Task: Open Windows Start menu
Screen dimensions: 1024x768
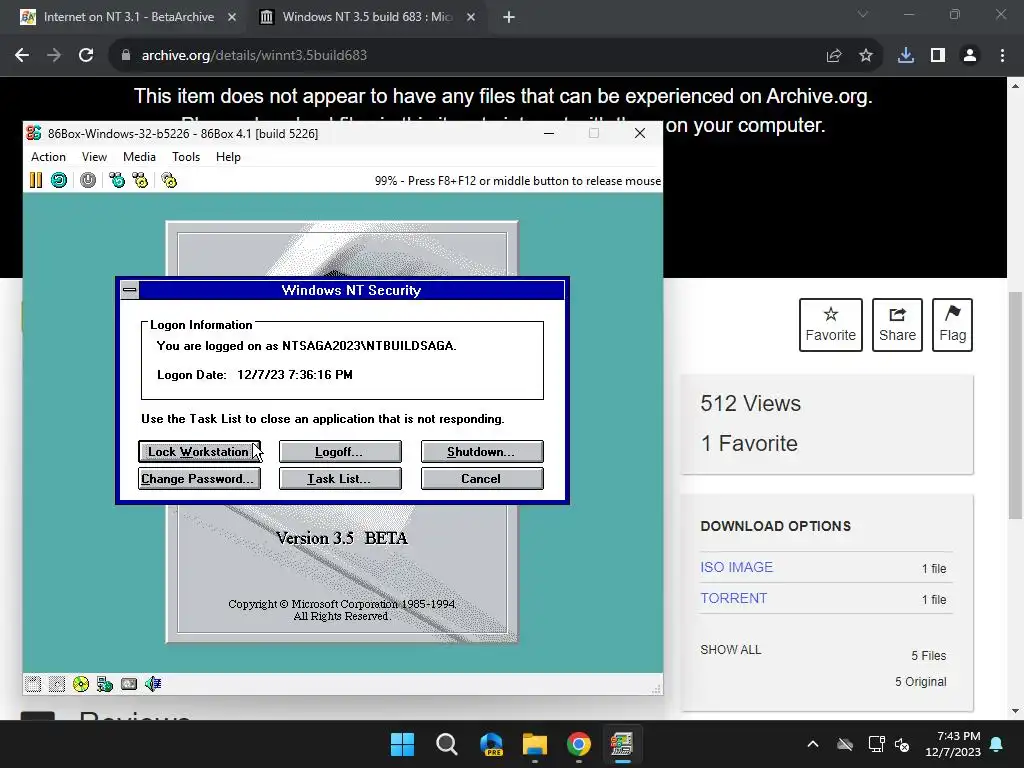Action: 402,744
